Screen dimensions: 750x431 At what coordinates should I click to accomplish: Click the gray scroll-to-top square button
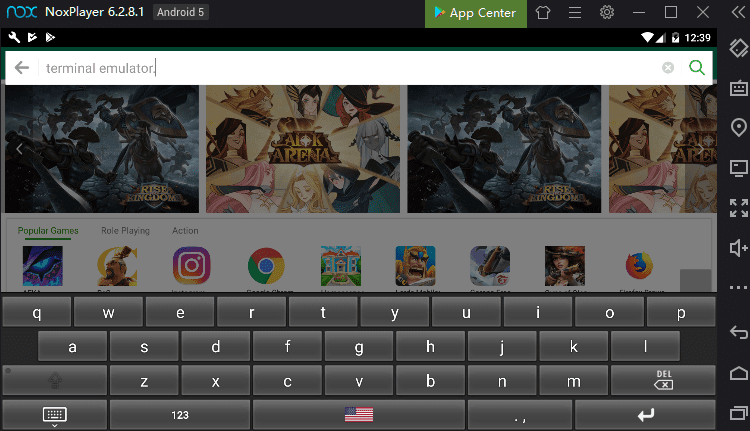click(695, 280)
